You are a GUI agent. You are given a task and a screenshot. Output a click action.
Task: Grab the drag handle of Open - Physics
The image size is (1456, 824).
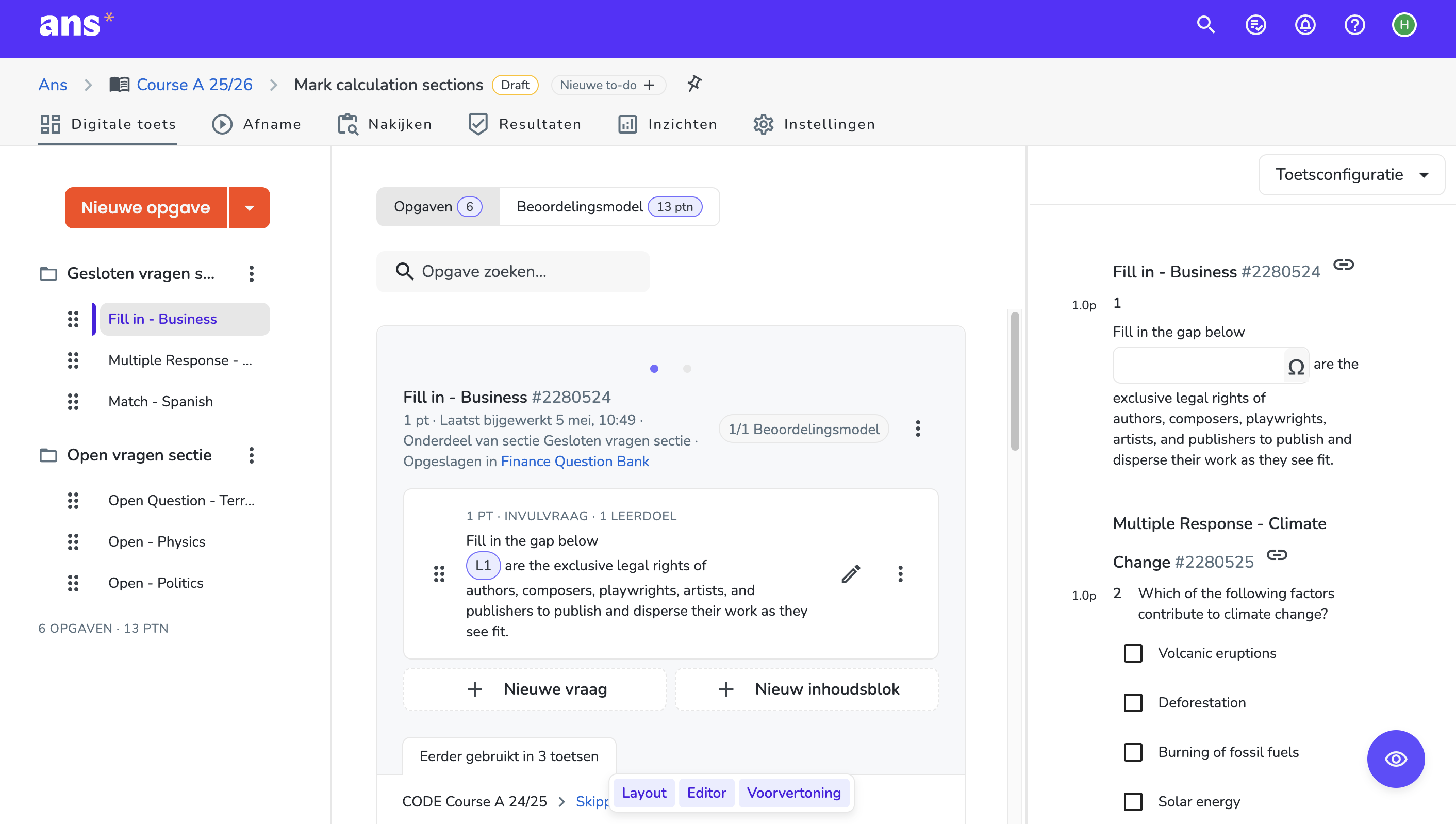click(73, 542)
